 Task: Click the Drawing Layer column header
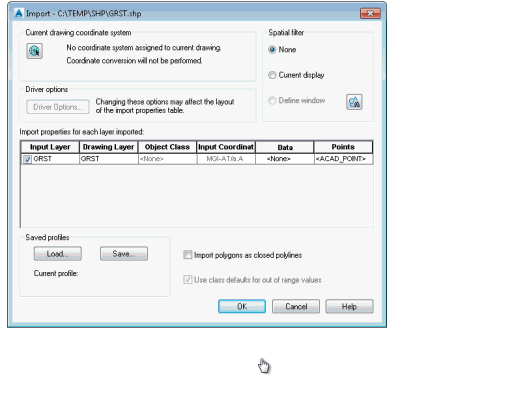(109, 147)
